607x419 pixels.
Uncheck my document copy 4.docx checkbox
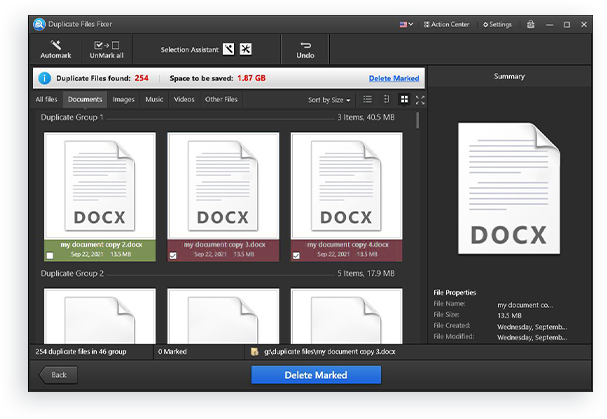pos(296,256)
